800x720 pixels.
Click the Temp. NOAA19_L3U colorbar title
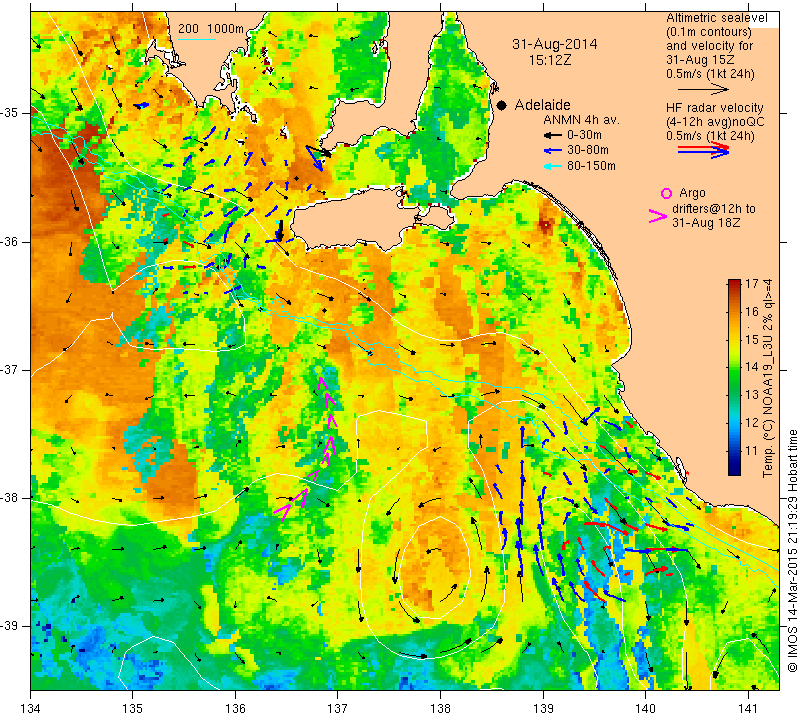pyautogui.click(x=768, y=378)
